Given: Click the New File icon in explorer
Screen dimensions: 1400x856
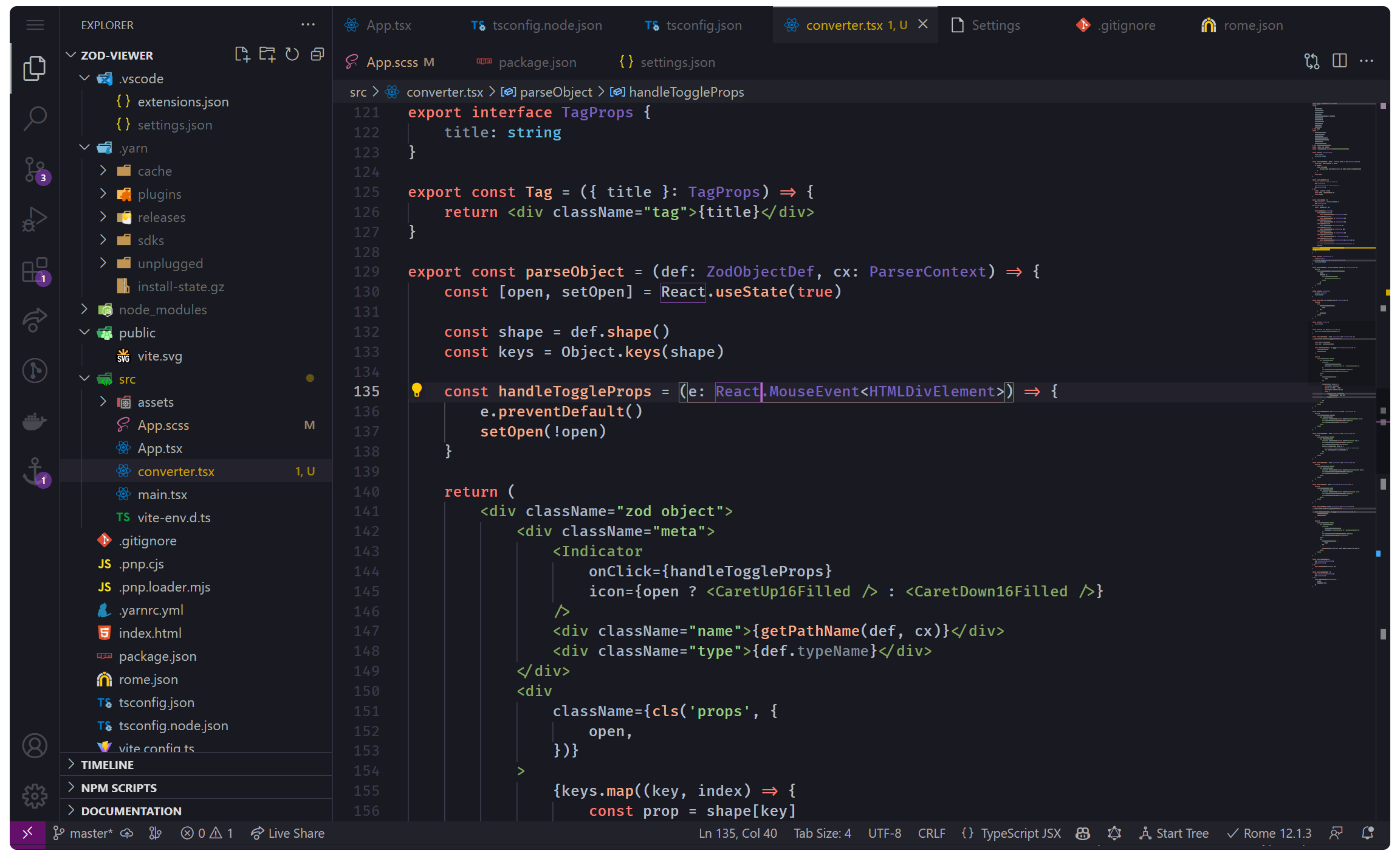Looking at the screenshot, I should click(242, 55).
